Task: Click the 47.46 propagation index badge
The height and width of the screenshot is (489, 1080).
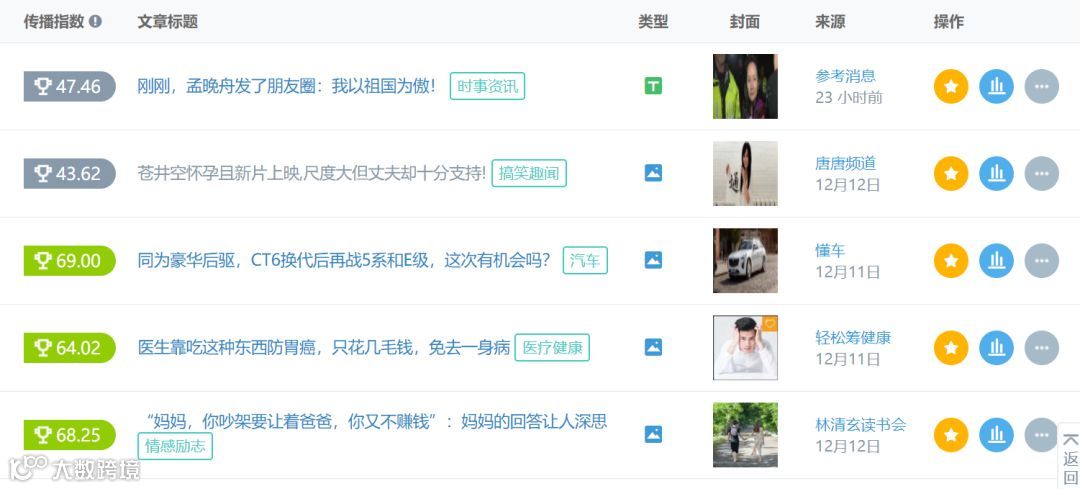Action: click(70, 87)
